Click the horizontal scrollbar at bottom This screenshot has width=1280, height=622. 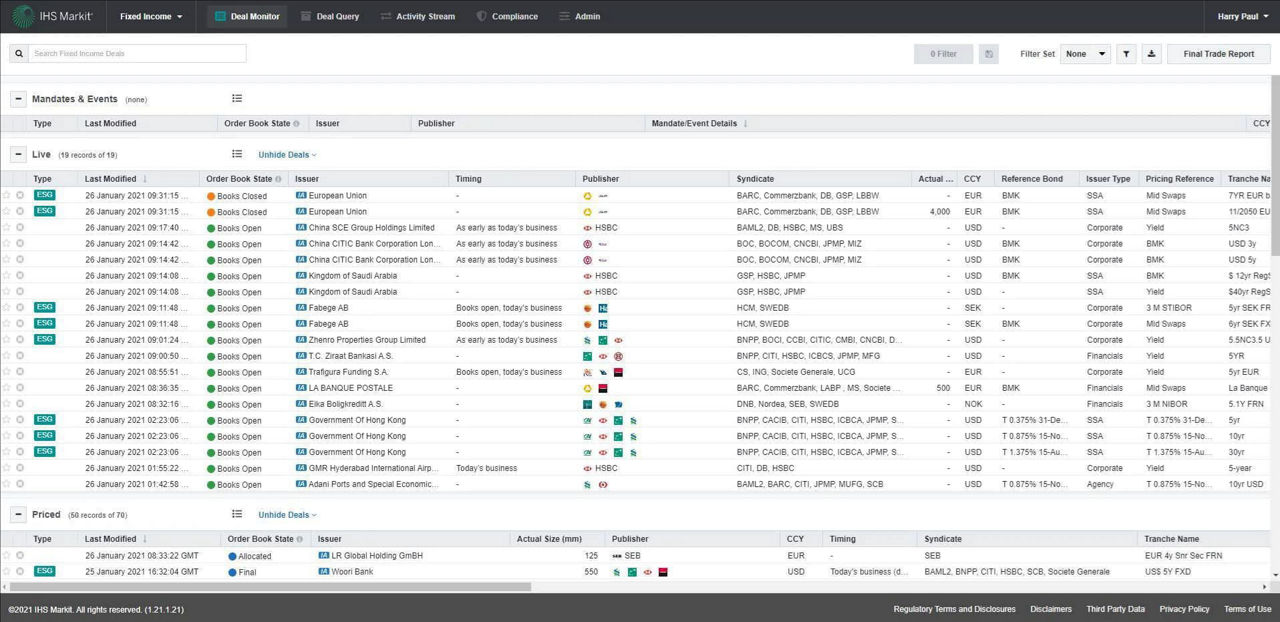270,587
